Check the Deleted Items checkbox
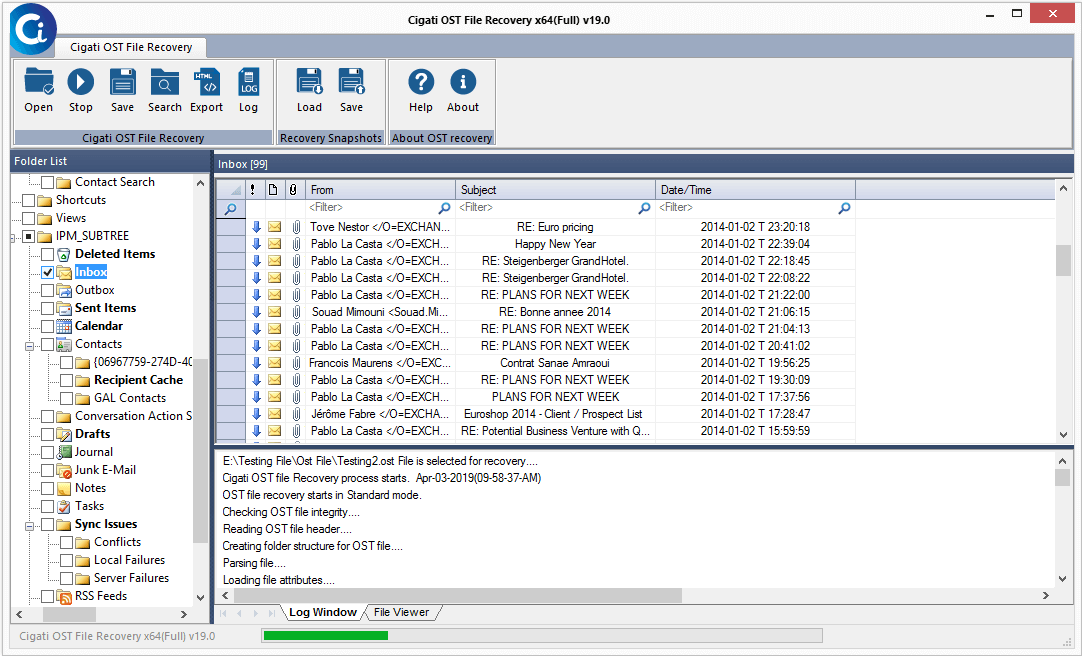Image resolution: width=1082 pixels, height=656 pixels. click(x=48, y=255)
